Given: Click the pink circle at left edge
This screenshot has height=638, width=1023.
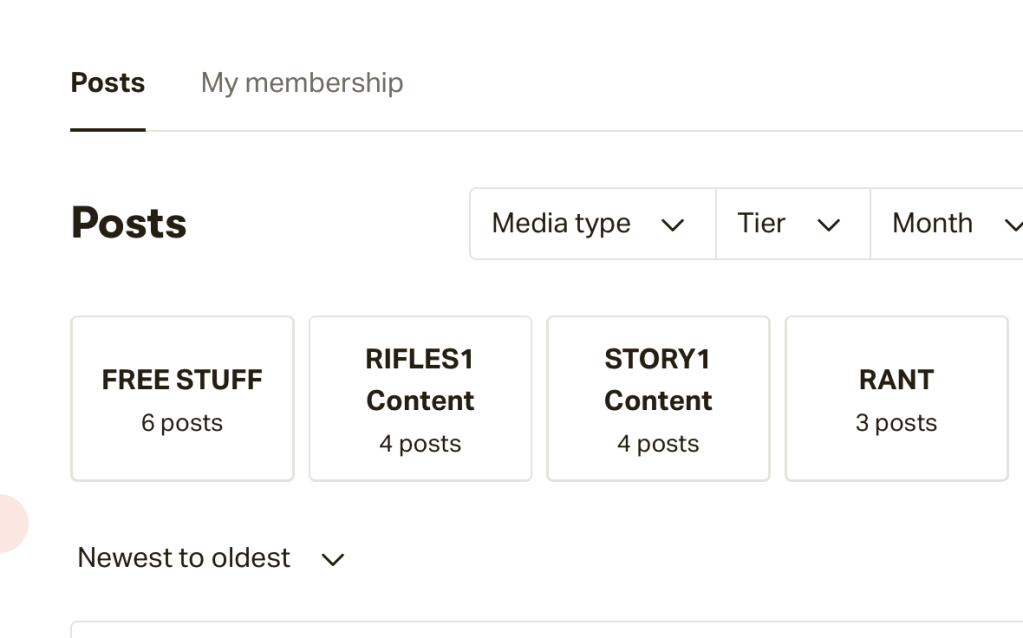Looking at the screenshot, I should pos(10,523).
